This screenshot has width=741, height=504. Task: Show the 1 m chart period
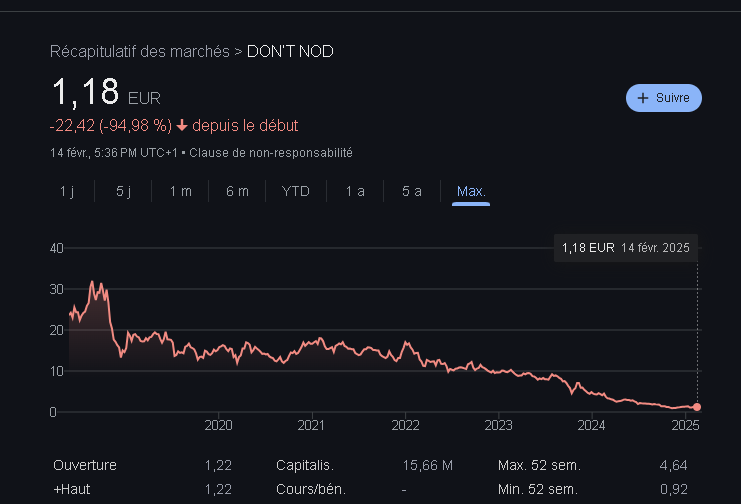click(180, 191)
